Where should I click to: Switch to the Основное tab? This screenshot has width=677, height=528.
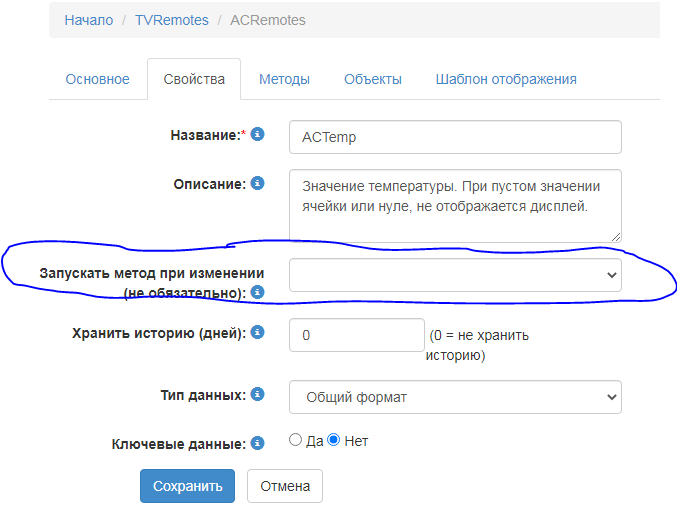[x=97, y=79]
